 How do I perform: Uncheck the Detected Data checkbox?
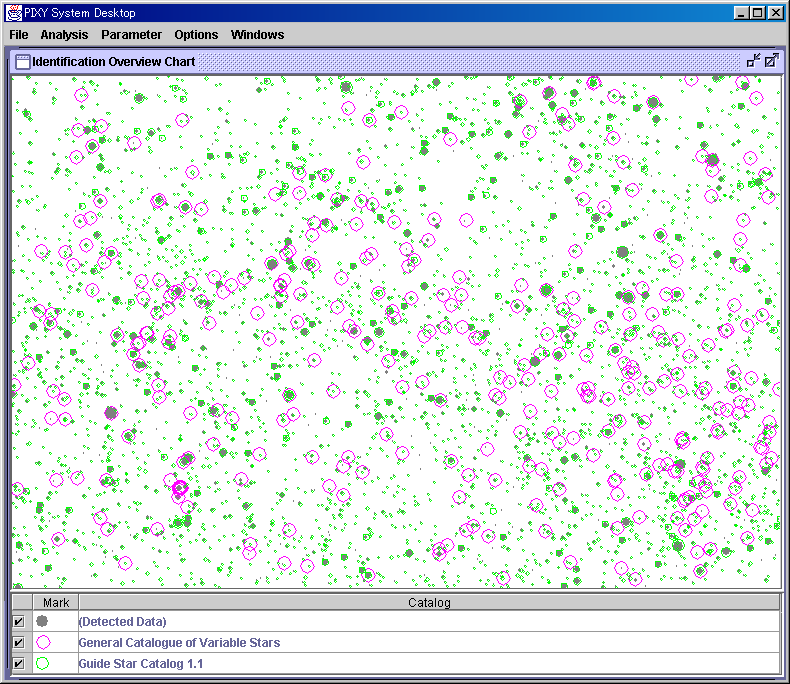[18, 622]
